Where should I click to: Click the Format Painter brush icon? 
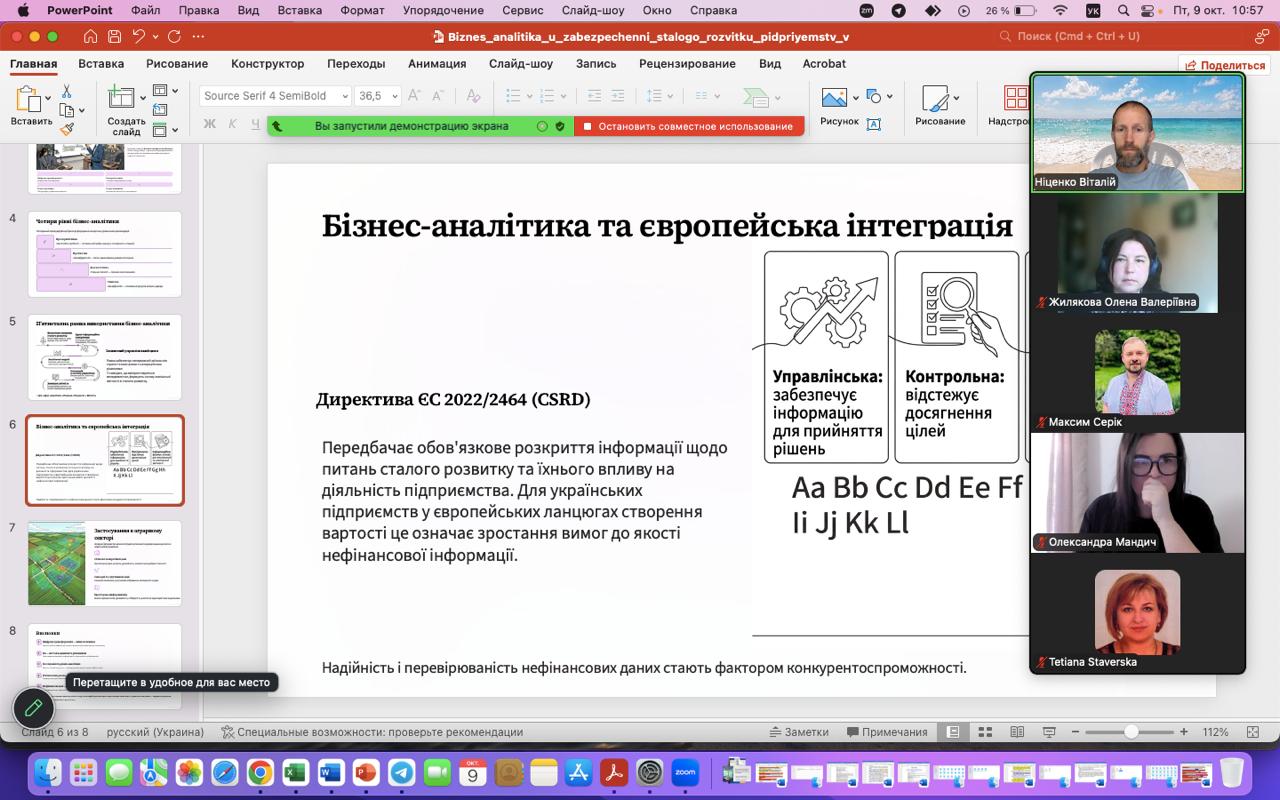67,129
